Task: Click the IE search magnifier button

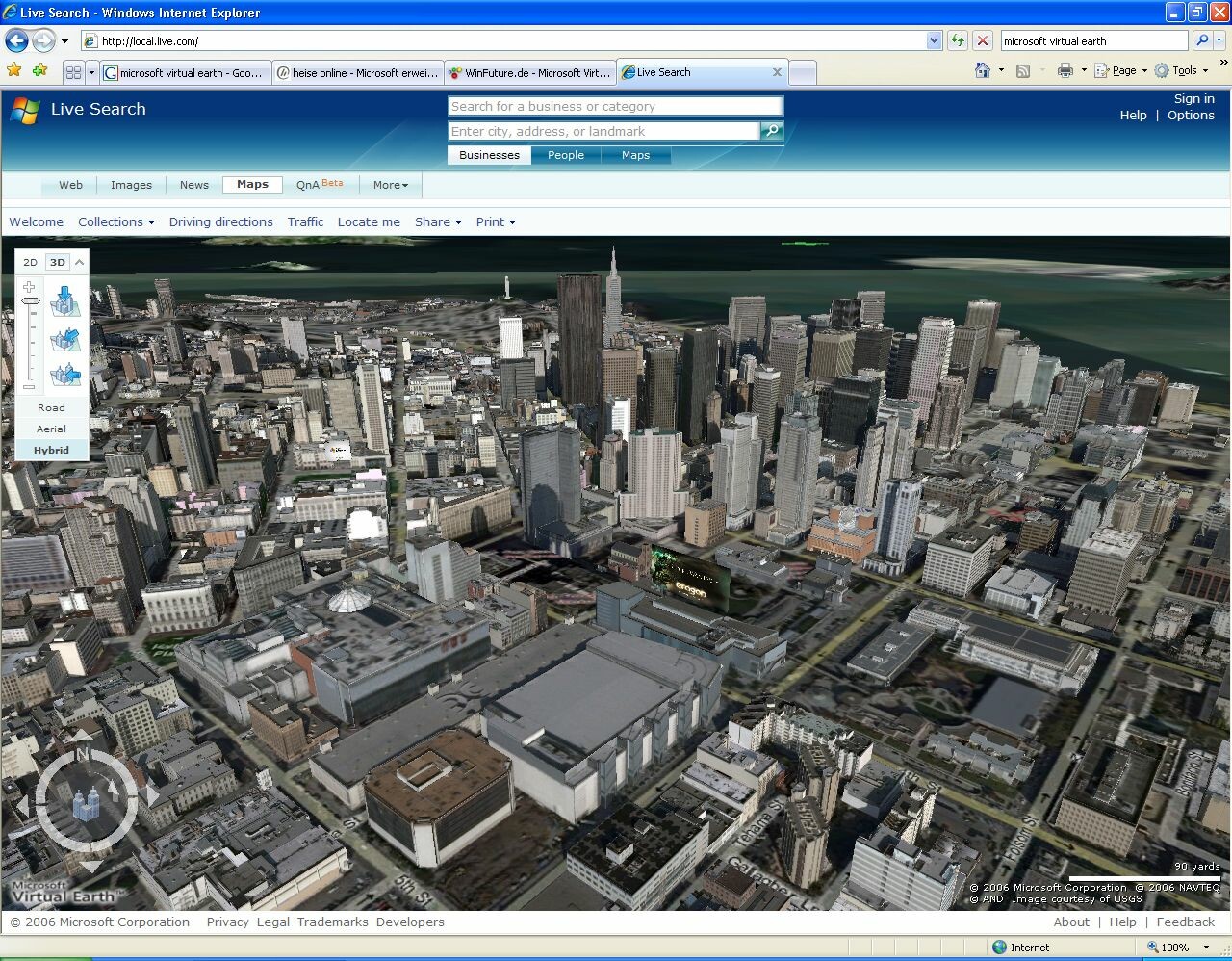Action: [x=1201, y=40]
